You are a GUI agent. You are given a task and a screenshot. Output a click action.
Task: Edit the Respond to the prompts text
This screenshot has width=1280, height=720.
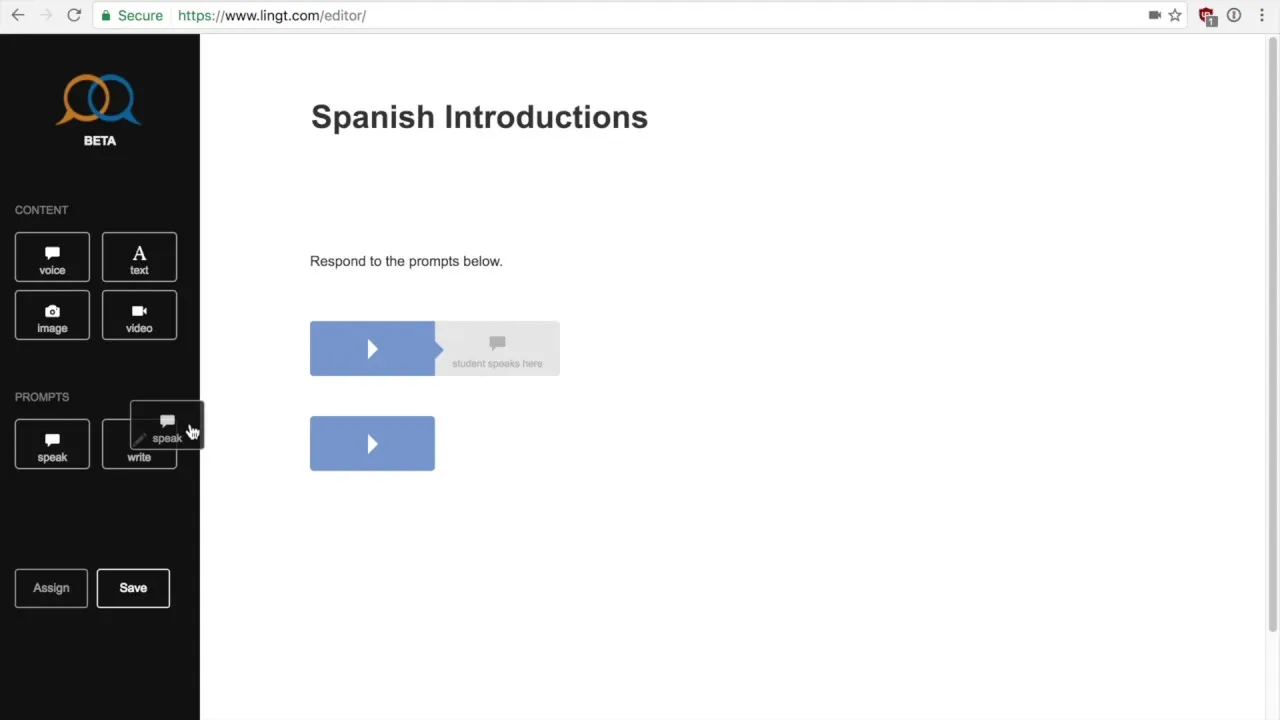(406, 261)
